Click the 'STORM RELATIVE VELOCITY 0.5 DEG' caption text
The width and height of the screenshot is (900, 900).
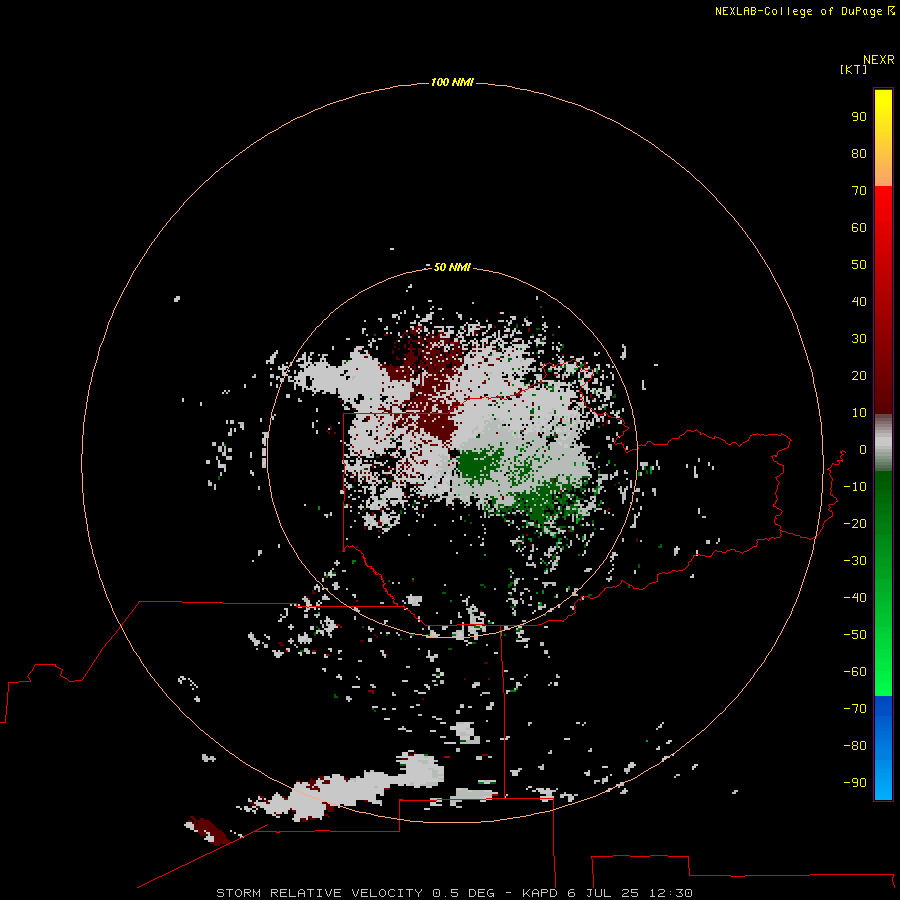[x=355, y=893]
